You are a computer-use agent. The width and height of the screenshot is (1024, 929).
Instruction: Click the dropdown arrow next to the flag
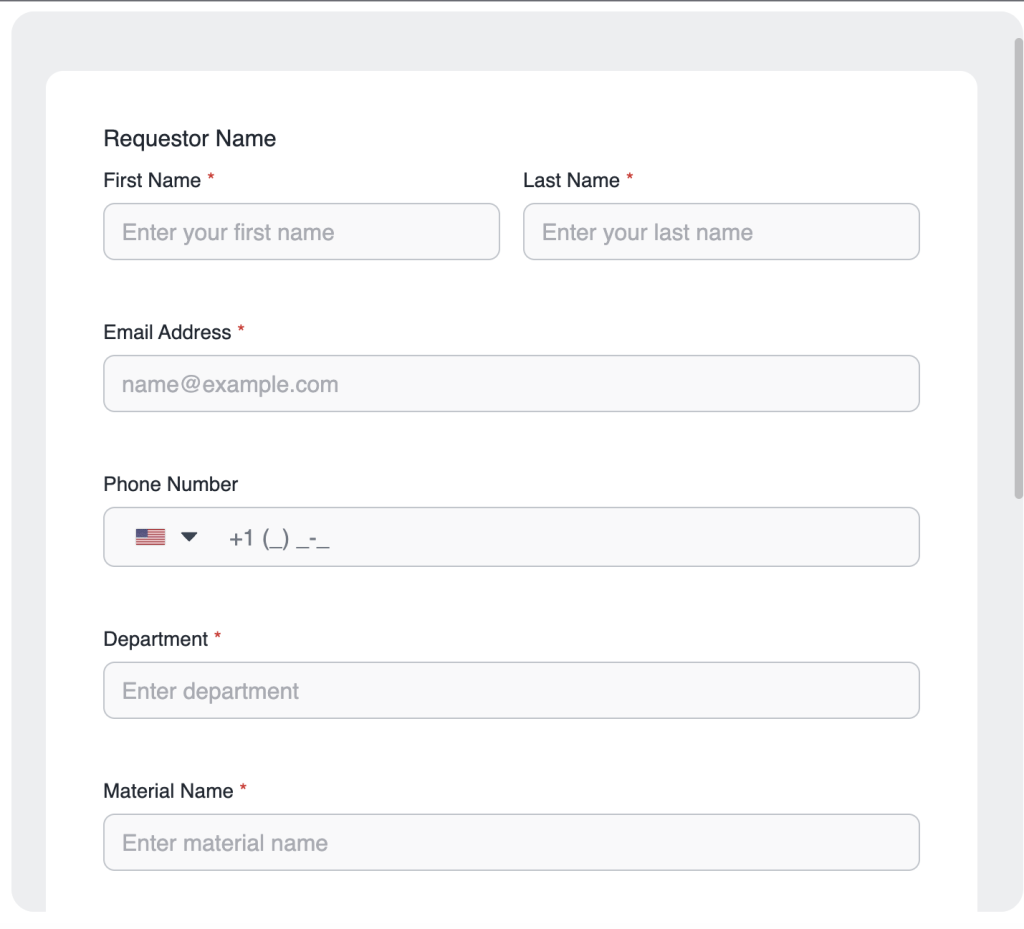point(190,536)
